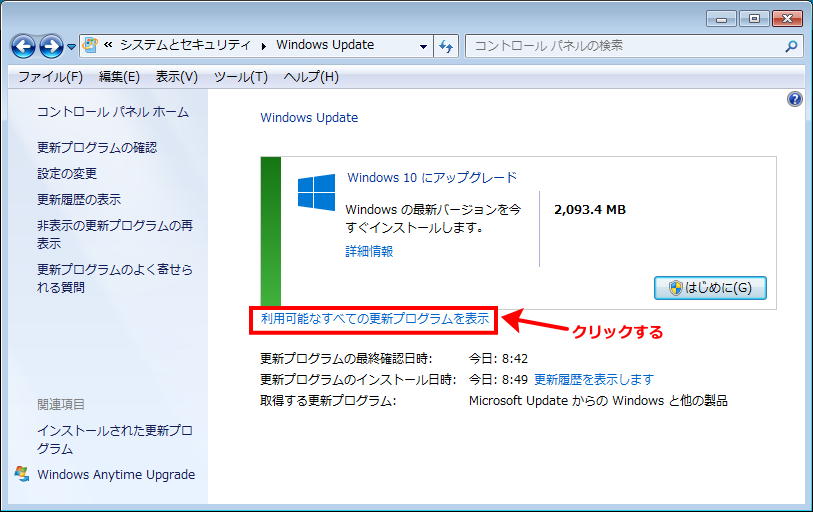Image resolution: width=813 pixels, height=512 pixels.
Task: Close the Windows Update window
Action: click(787, 19)
